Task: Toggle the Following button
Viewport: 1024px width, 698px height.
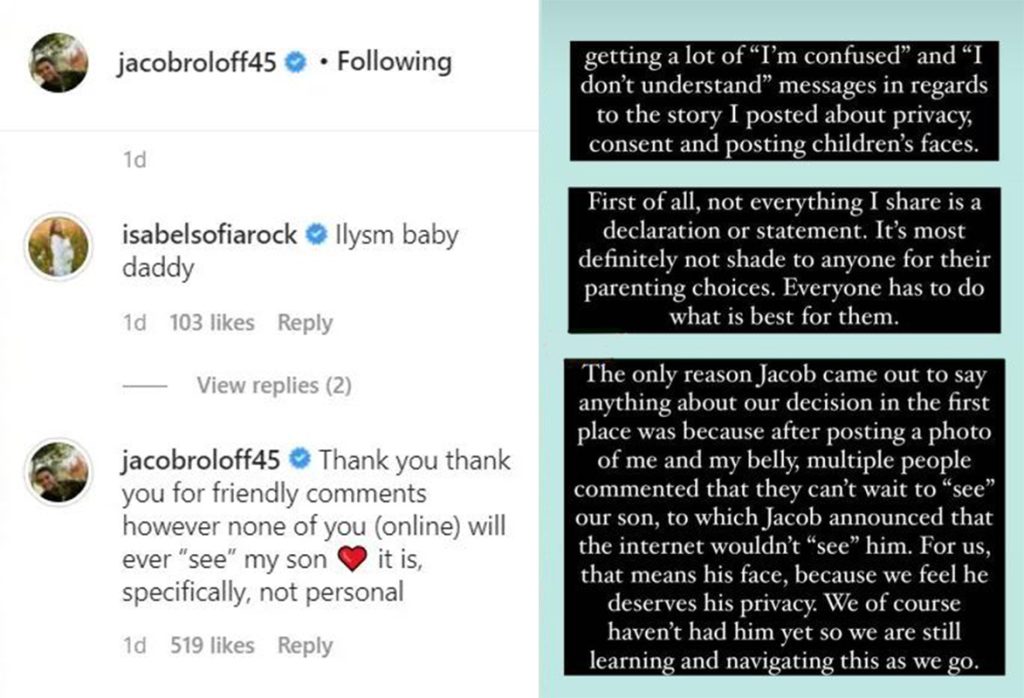Action: 393,63
